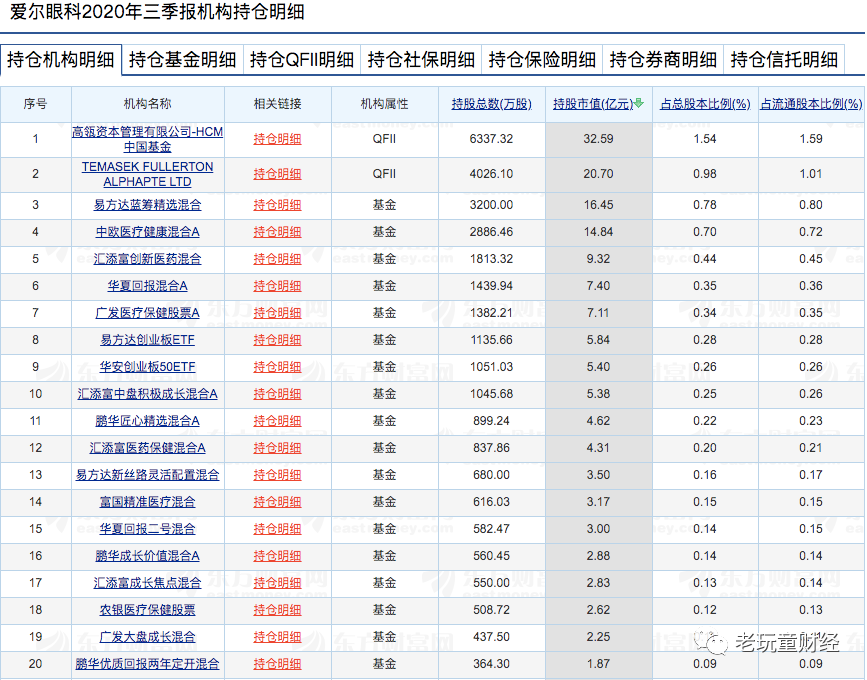Open the 持仓基金明细 tab

tap(182, 59)
